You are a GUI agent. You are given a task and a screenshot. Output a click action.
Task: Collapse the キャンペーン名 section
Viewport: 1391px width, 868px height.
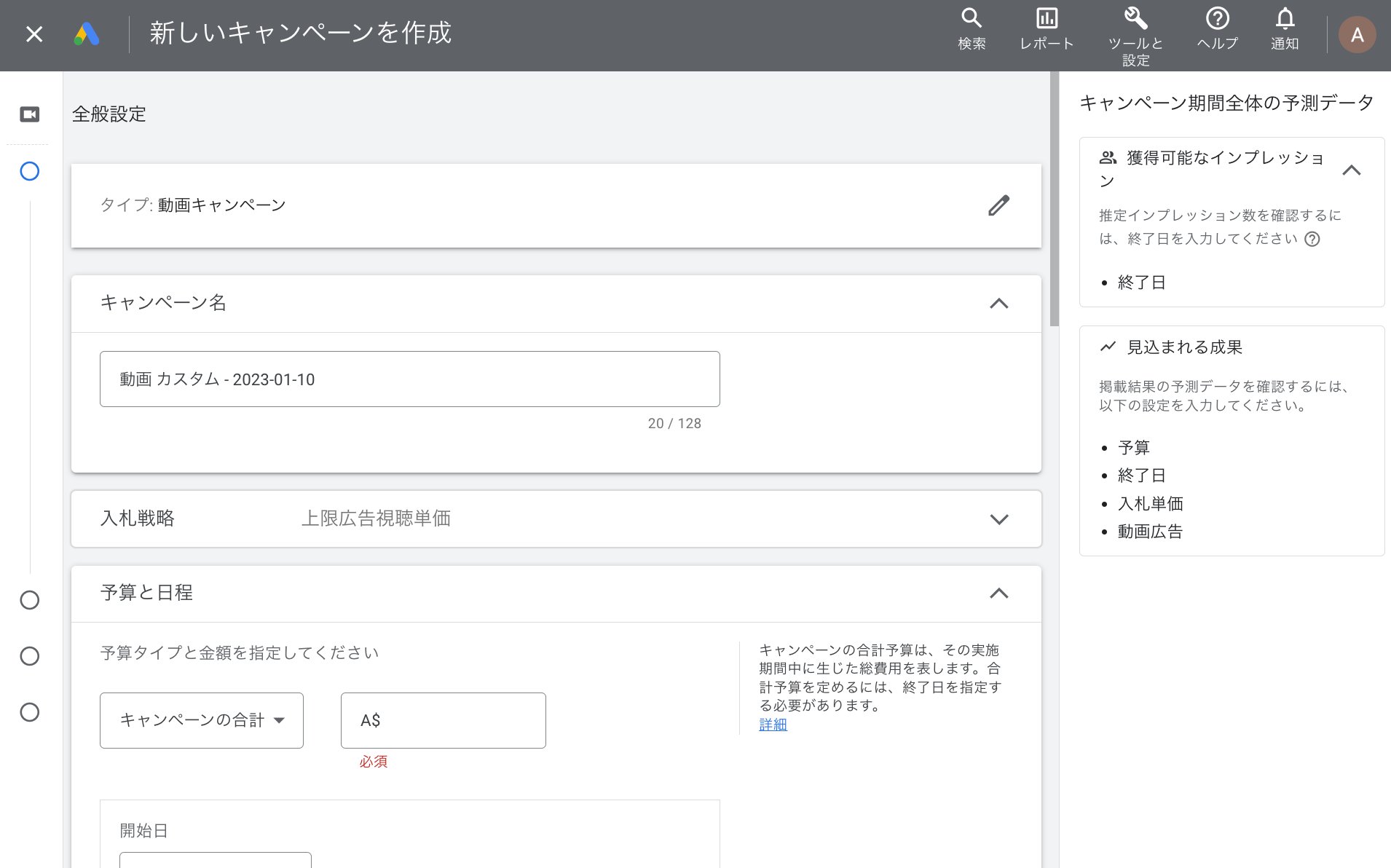pyautogui.click(x=1000, y=304)
